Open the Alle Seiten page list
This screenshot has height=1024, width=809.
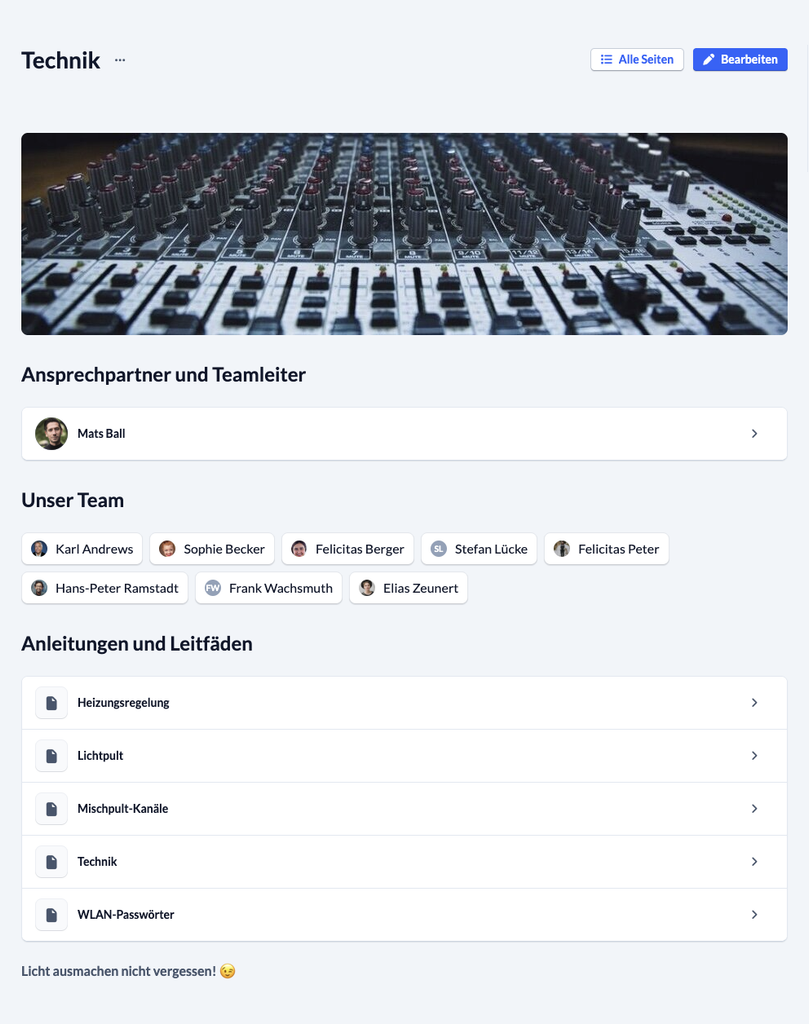pyautogui.click(x=637, y=59)
